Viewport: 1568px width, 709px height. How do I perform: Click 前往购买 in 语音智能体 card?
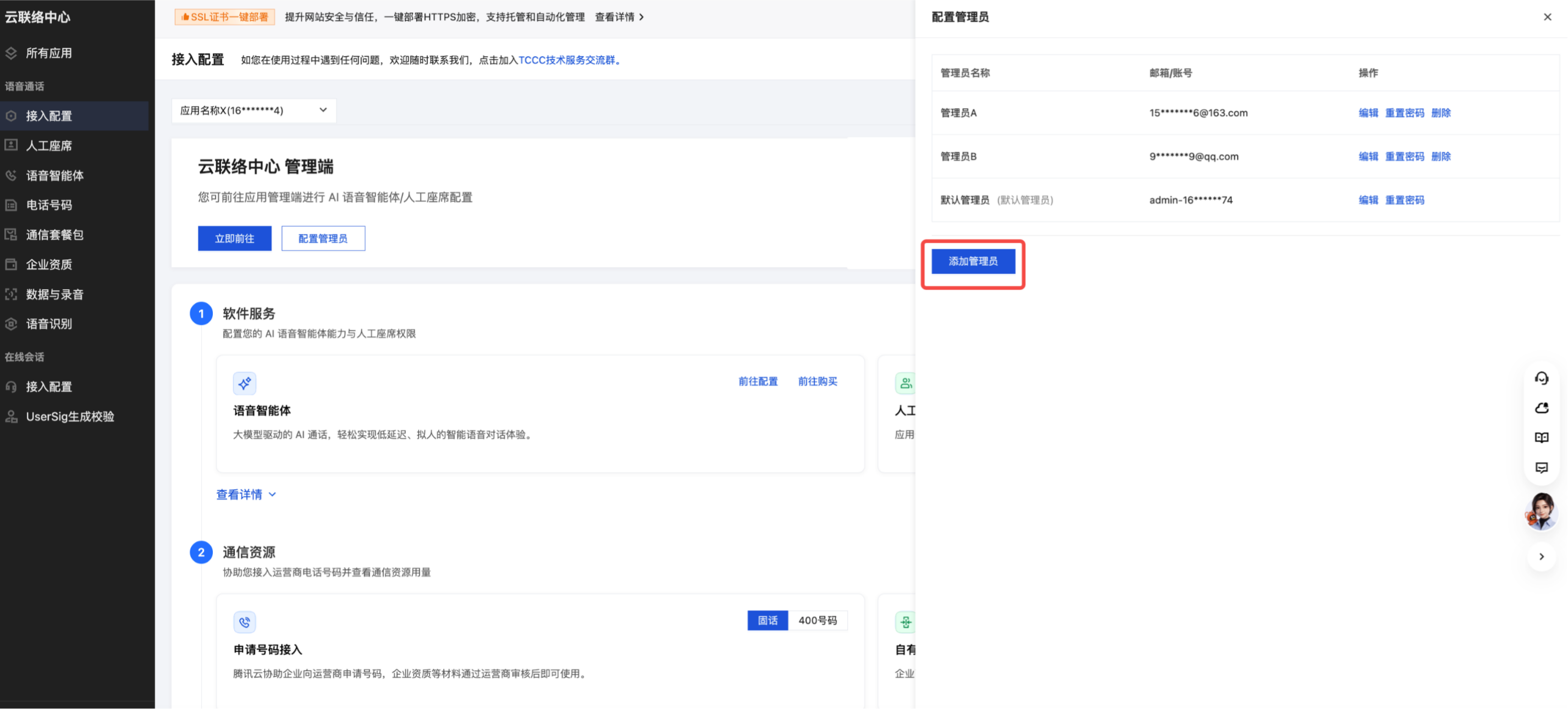[x=818, y=381]
